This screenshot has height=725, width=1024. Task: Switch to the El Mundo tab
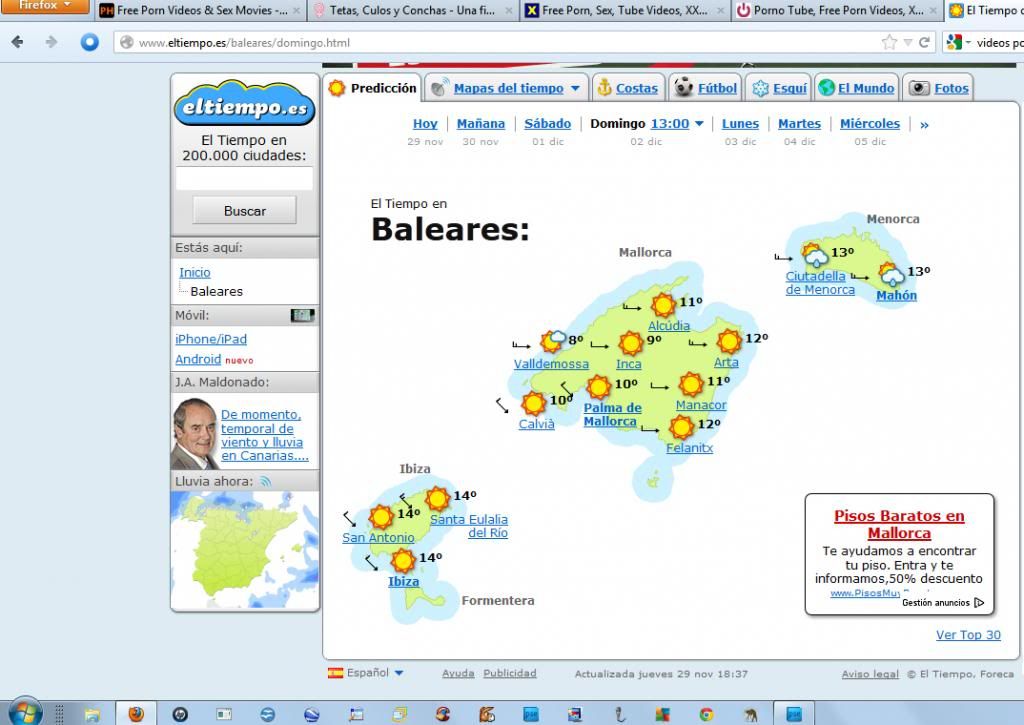[857, 88]
